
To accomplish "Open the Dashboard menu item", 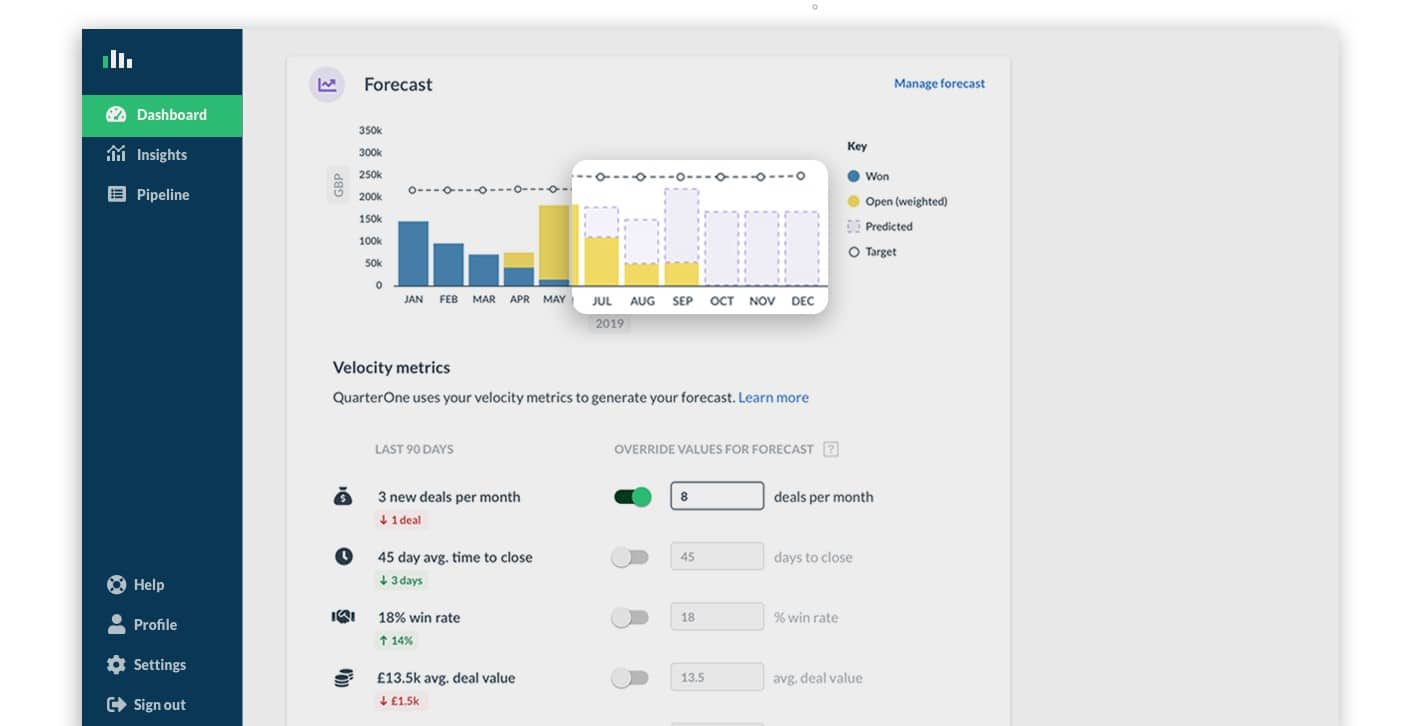I will pyautogui.click(x=162, y=115).
